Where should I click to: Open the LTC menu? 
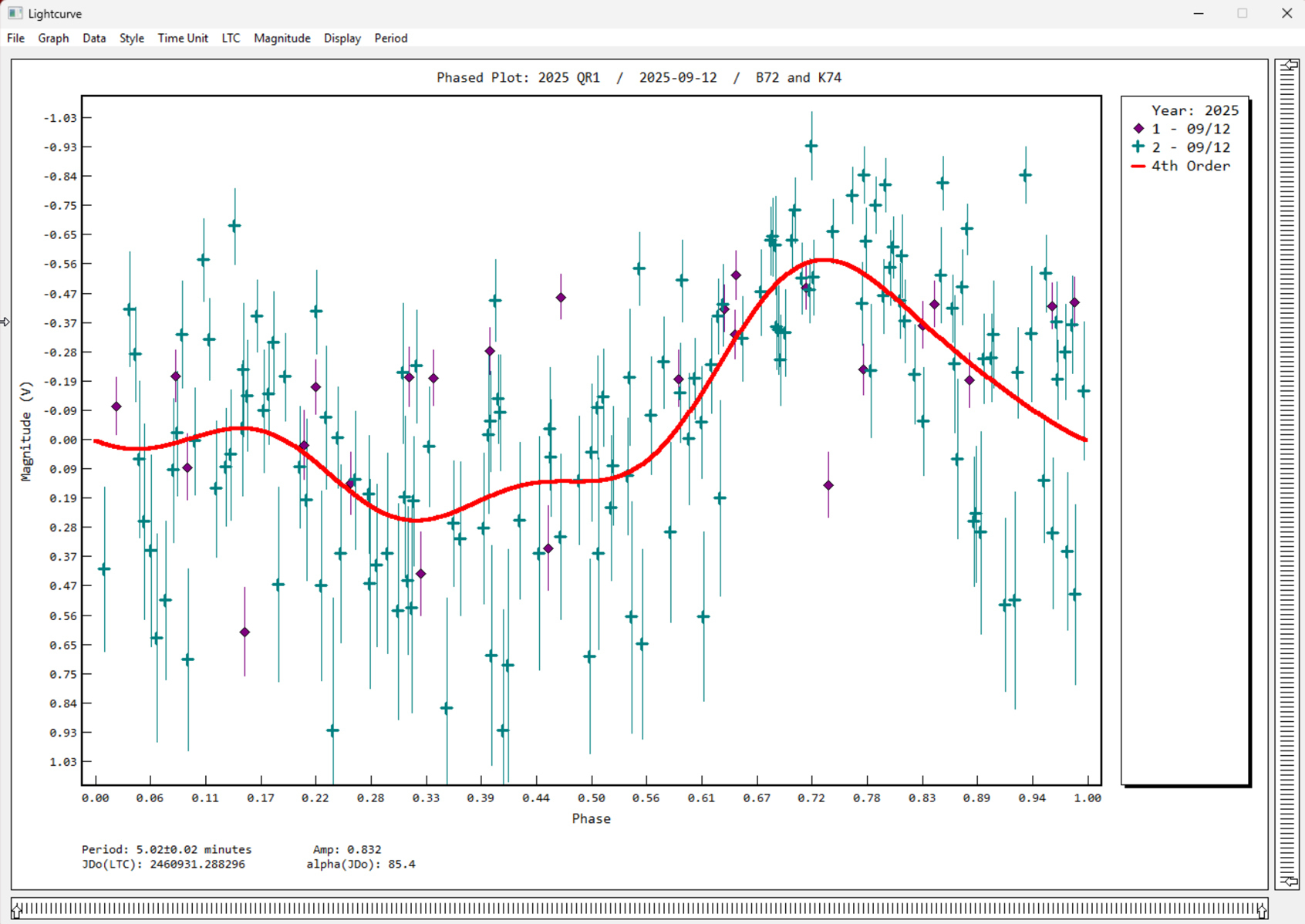(231, 38)
